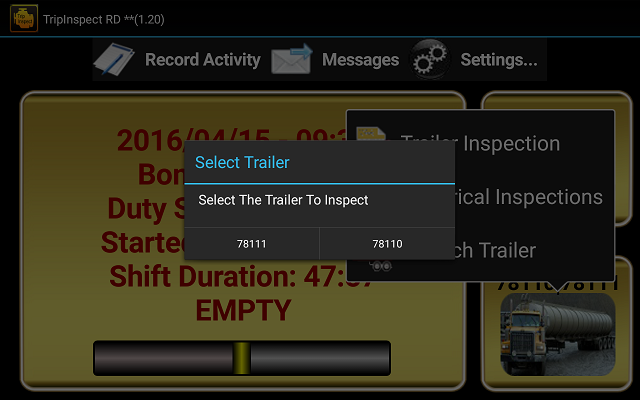Image resolution: width=640 pixels, height=400 pixels.
Task: Click the Messages envelope icon
Action: [x=292, y=60]
